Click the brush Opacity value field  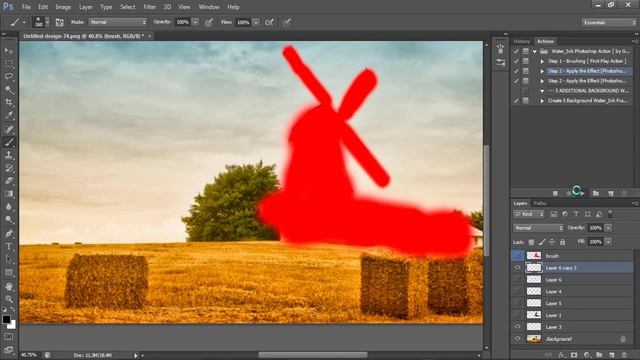(182, 22)
